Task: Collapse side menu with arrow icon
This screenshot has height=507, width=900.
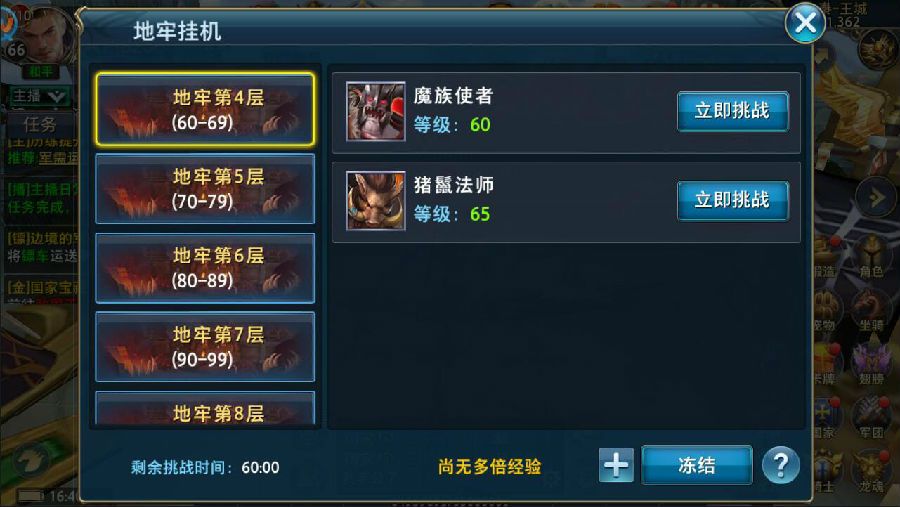Action: [x=876, y=199]
